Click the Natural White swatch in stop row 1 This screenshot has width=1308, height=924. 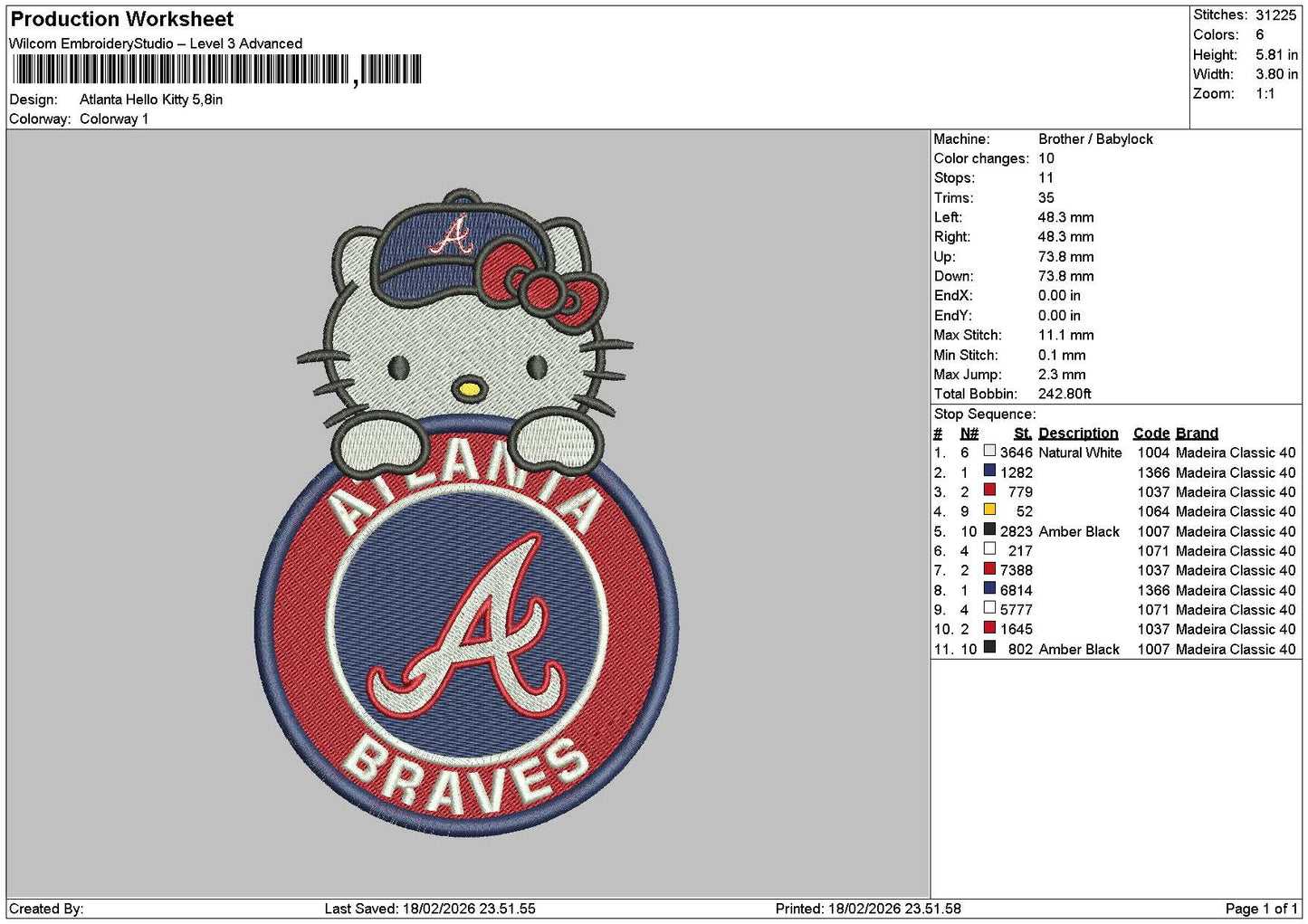click(989, 451)
